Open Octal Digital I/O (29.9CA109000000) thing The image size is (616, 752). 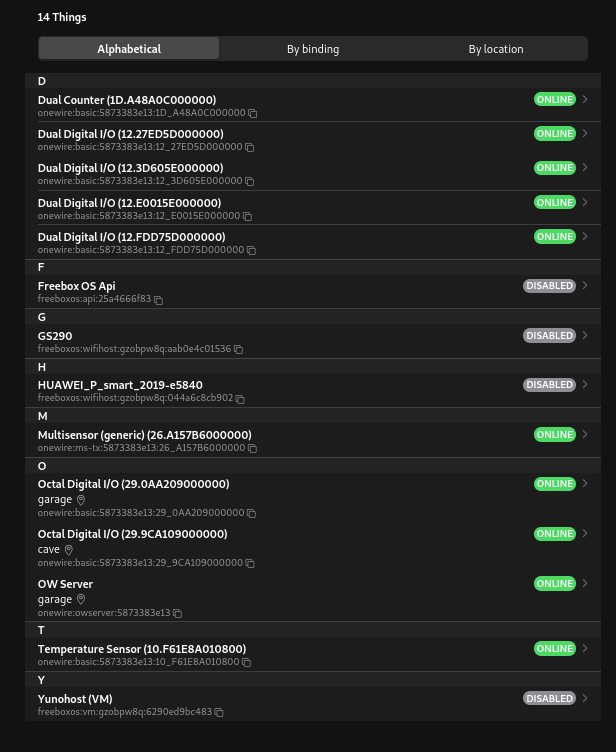click(132, 534)
